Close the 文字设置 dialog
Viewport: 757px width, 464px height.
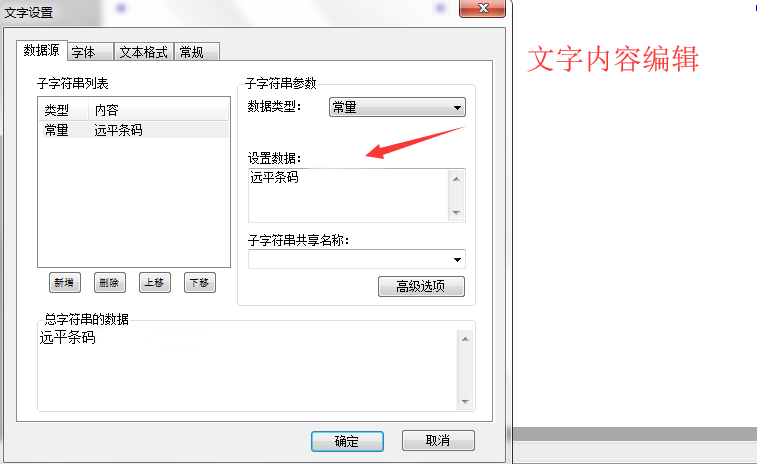[482, 8]
